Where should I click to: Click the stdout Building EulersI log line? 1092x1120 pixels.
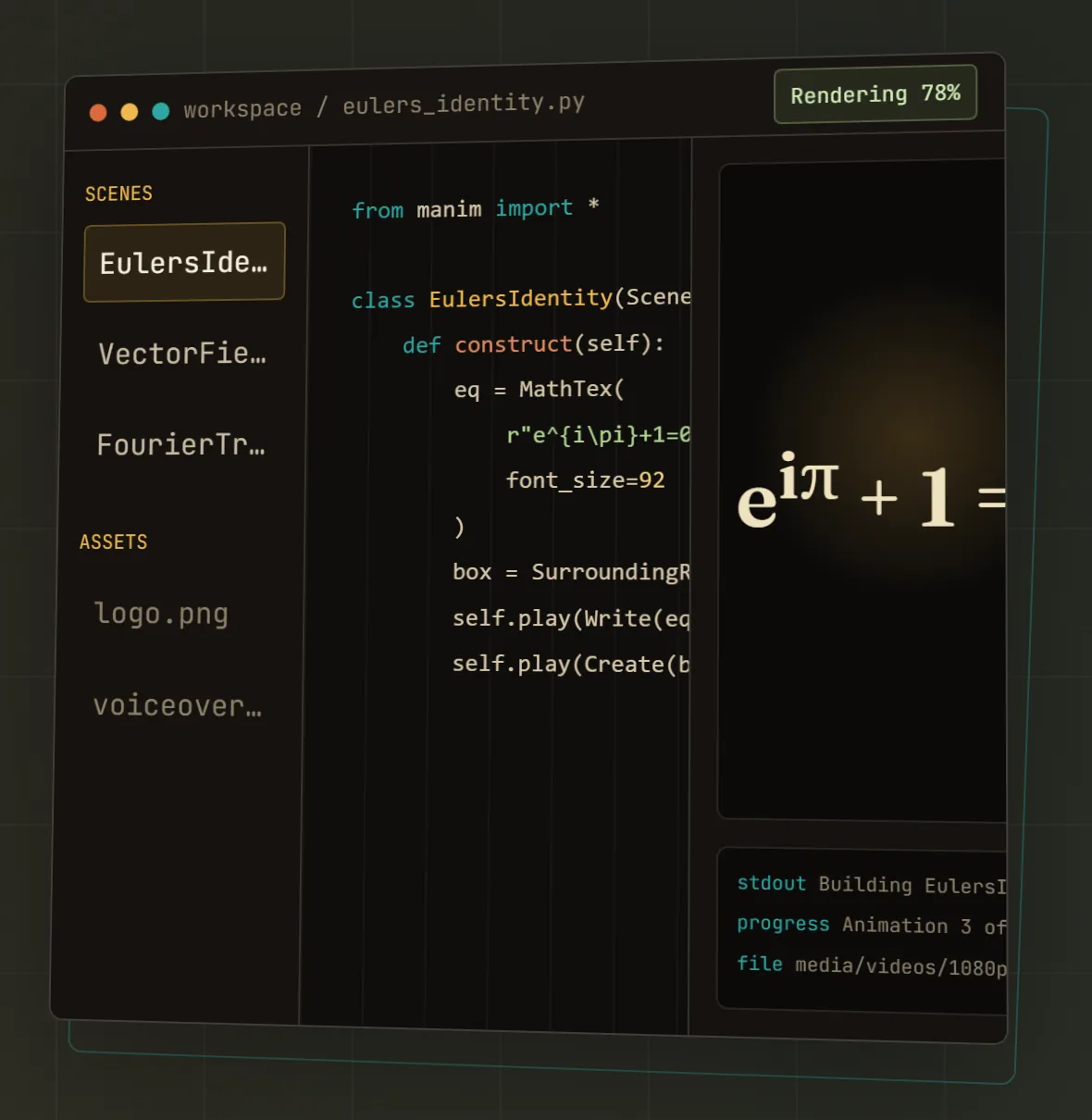coord(872,885)
